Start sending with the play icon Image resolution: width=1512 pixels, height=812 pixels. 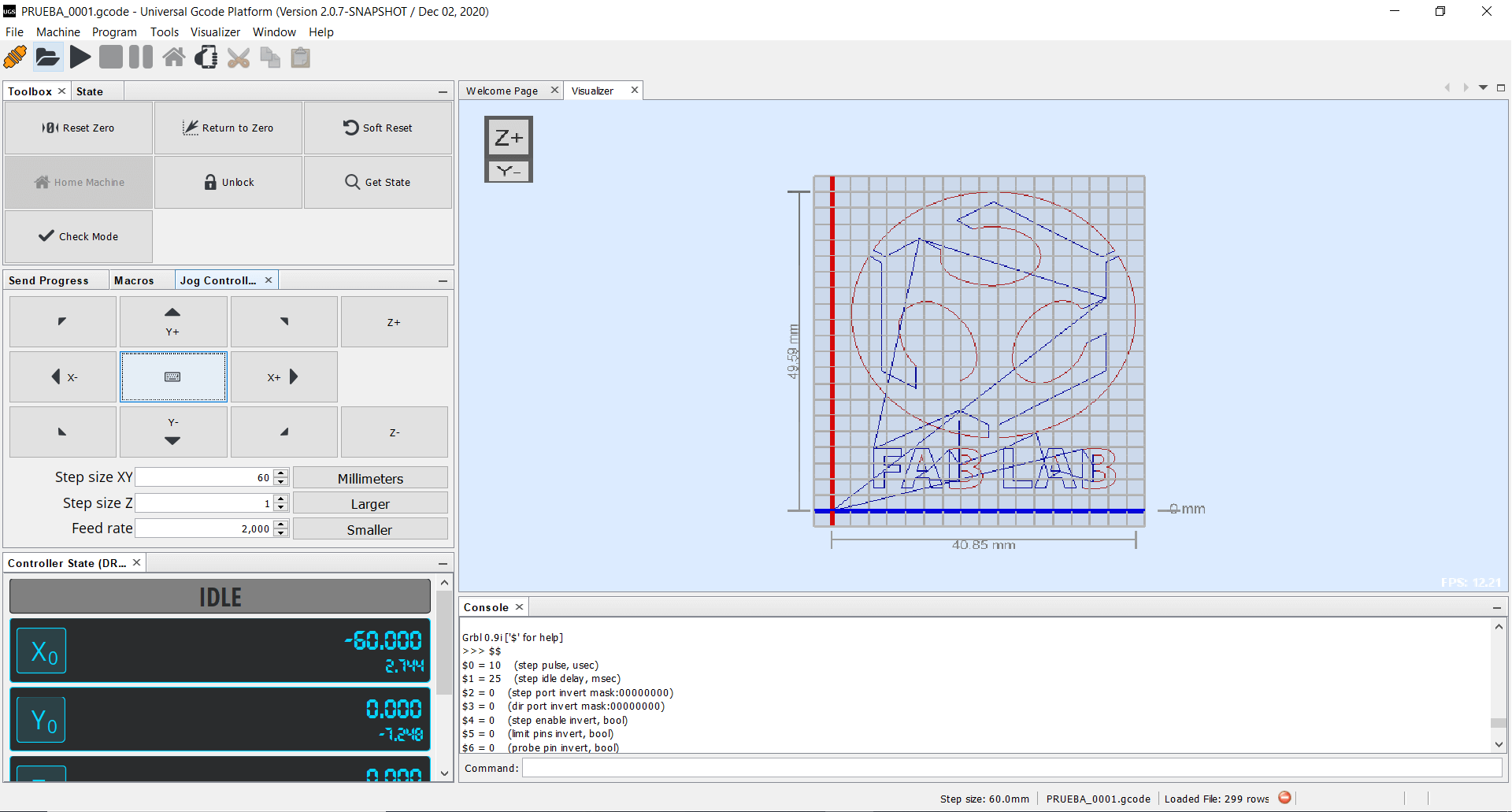80,57
